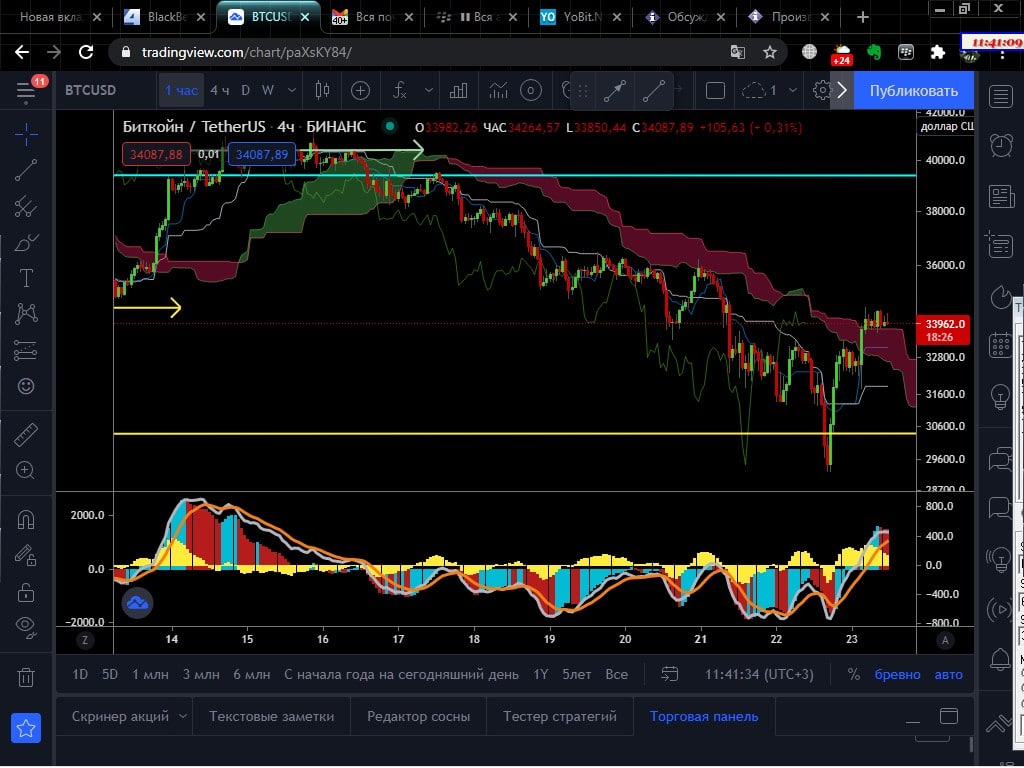Viewport: 1024px width, 768px height.
Task: Click the circular replay icon in toolbar
Action: (x=531, y=90)
